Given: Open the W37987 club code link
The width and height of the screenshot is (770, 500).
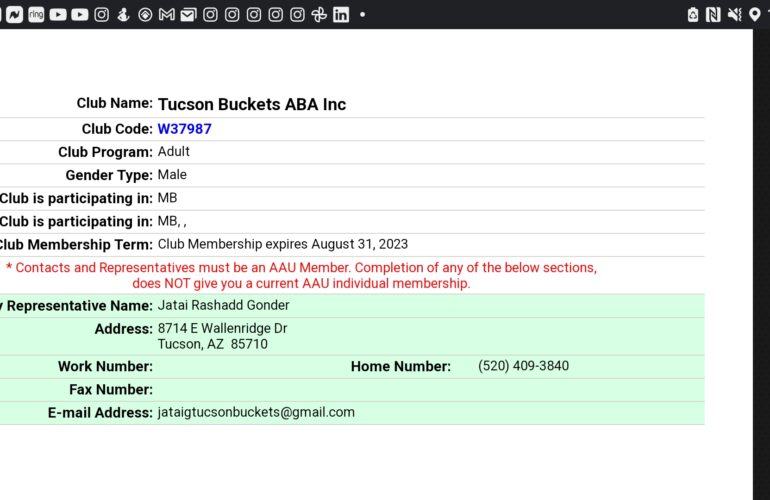Looking at the screenshot, I should pyautogui.click(x=184, y=129).
